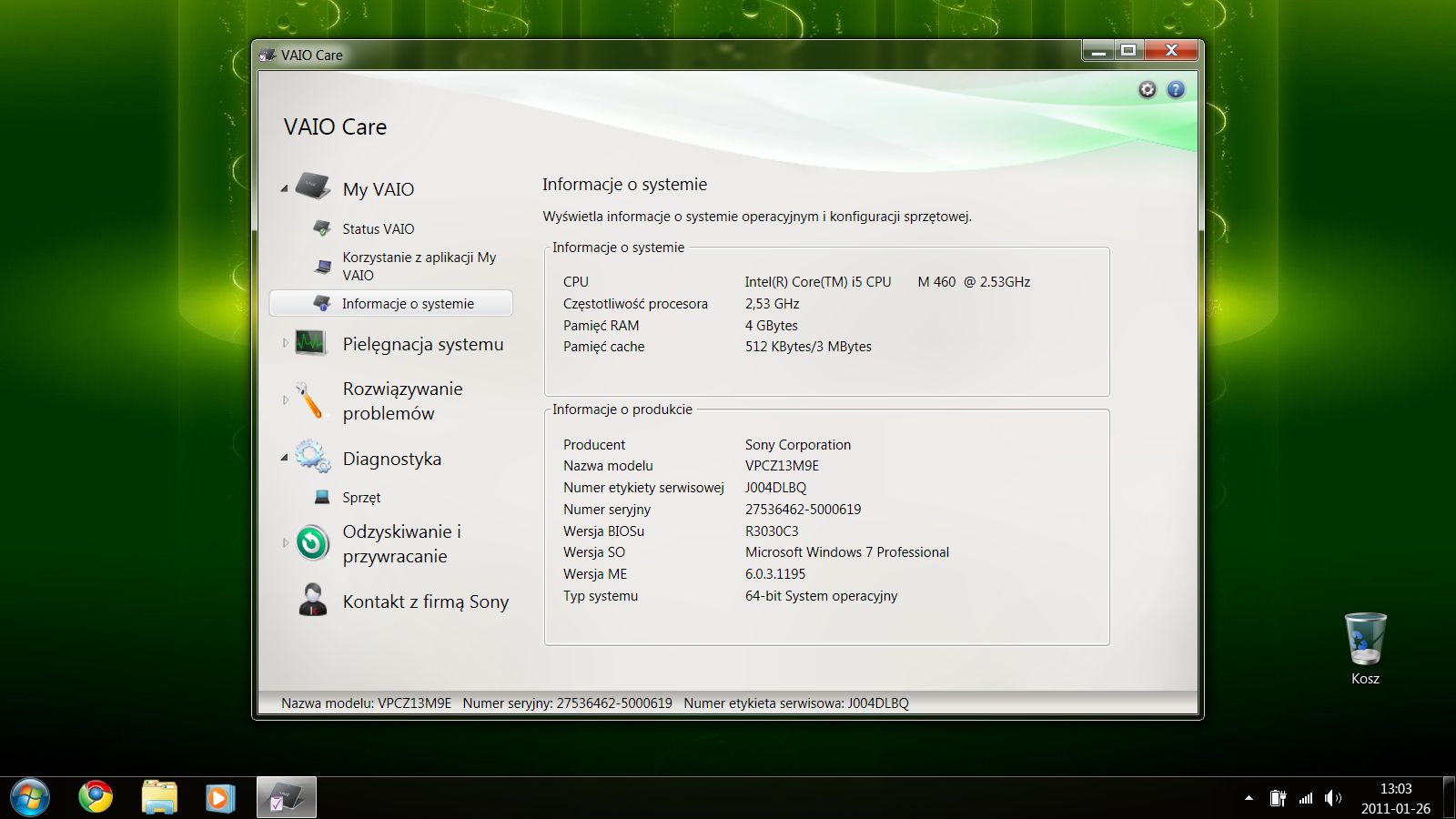Click the status bar Nazwa modelu entry
This screenshot has height=819, width=1456.
pyautogui.click(x=366, y=703)
